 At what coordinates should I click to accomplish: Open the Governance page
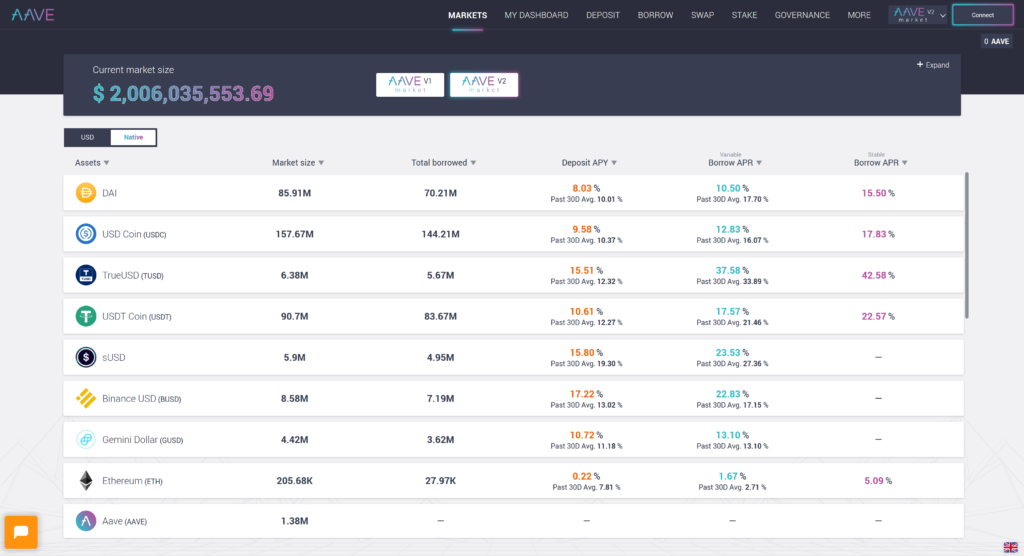[x=802, y=15]
